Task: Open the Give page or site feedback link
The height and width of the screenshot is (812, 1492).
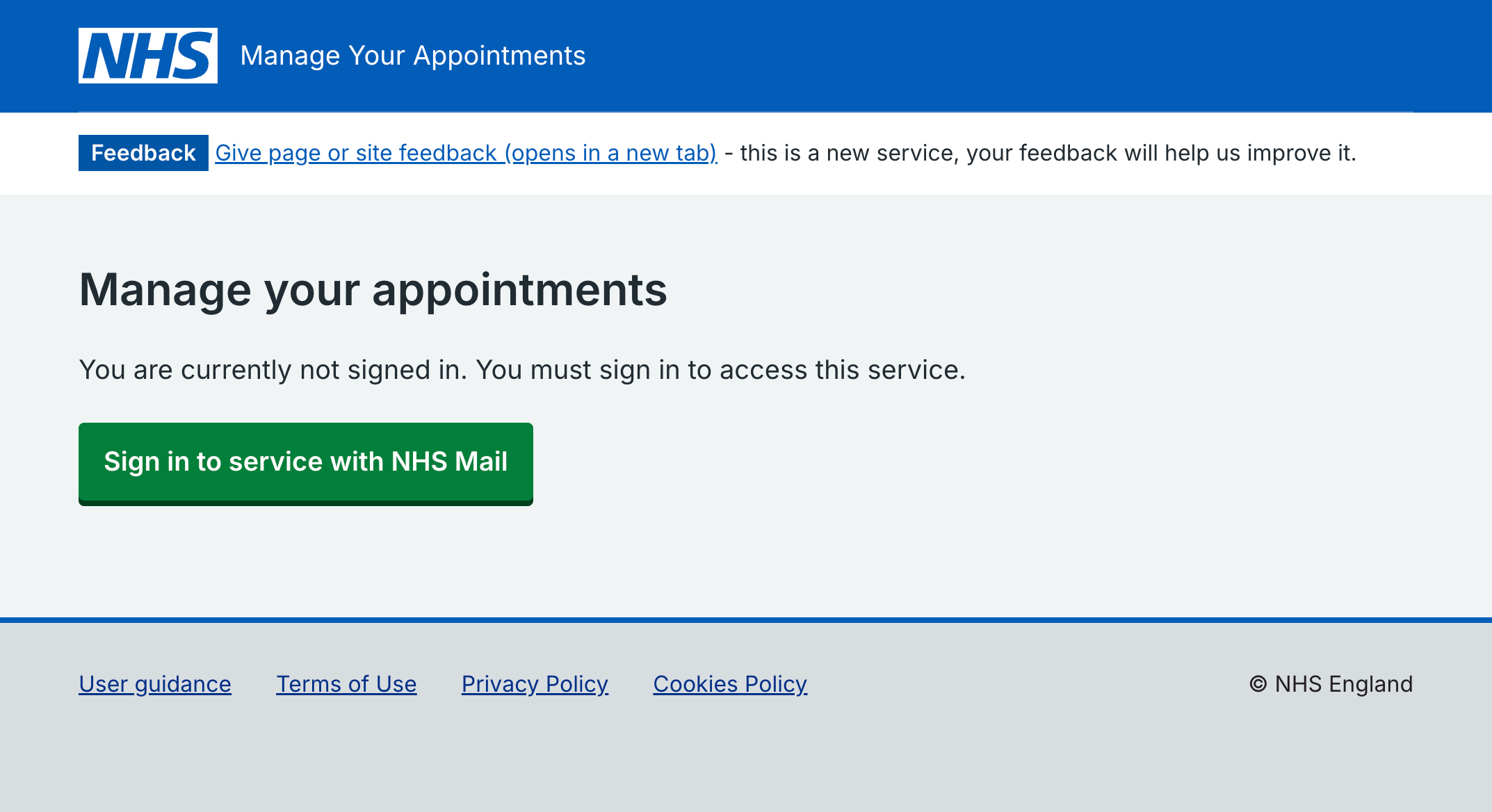Action: point(466,153)
